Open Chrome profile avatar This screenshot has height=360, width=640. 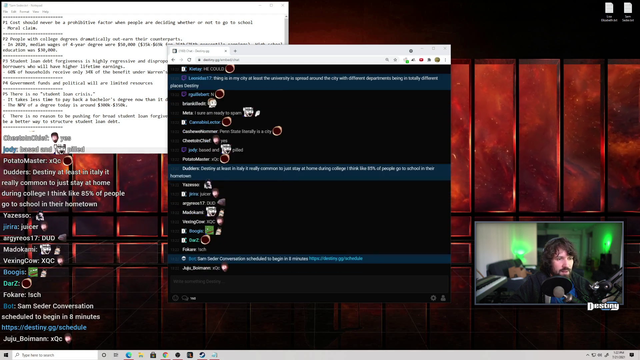437,60
